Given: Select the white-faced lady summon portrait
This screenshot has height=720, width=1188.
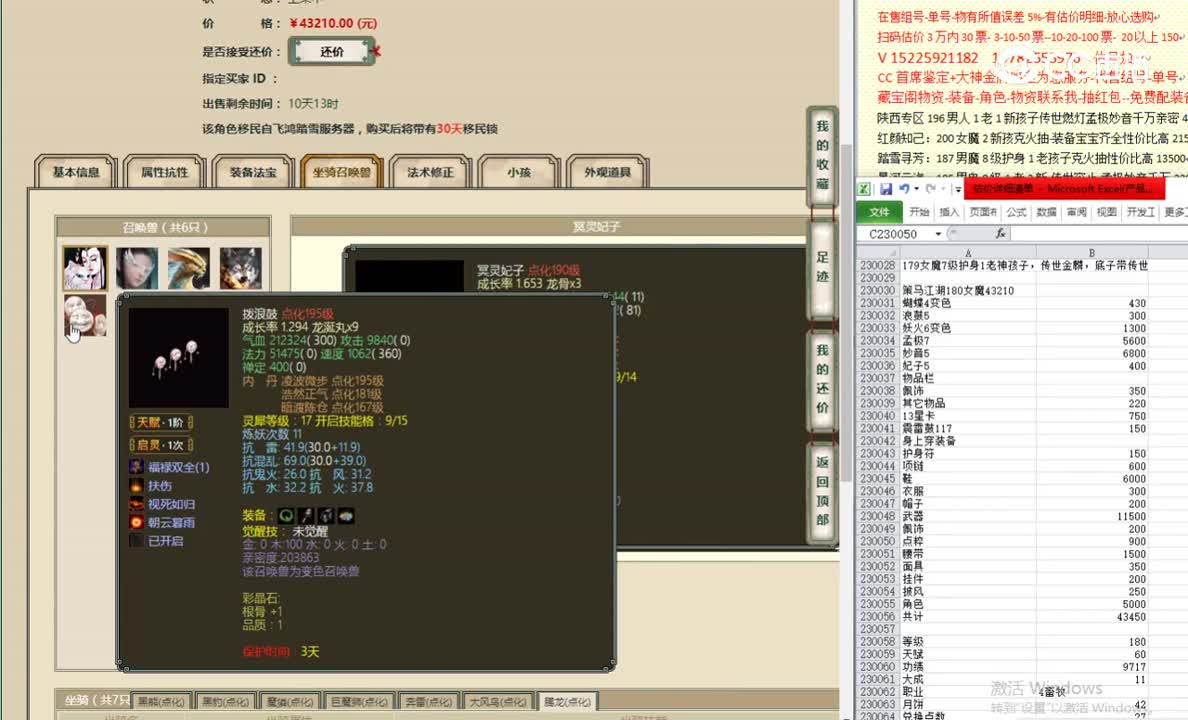Looking at the screenshot, I should [x=85, y=268].
